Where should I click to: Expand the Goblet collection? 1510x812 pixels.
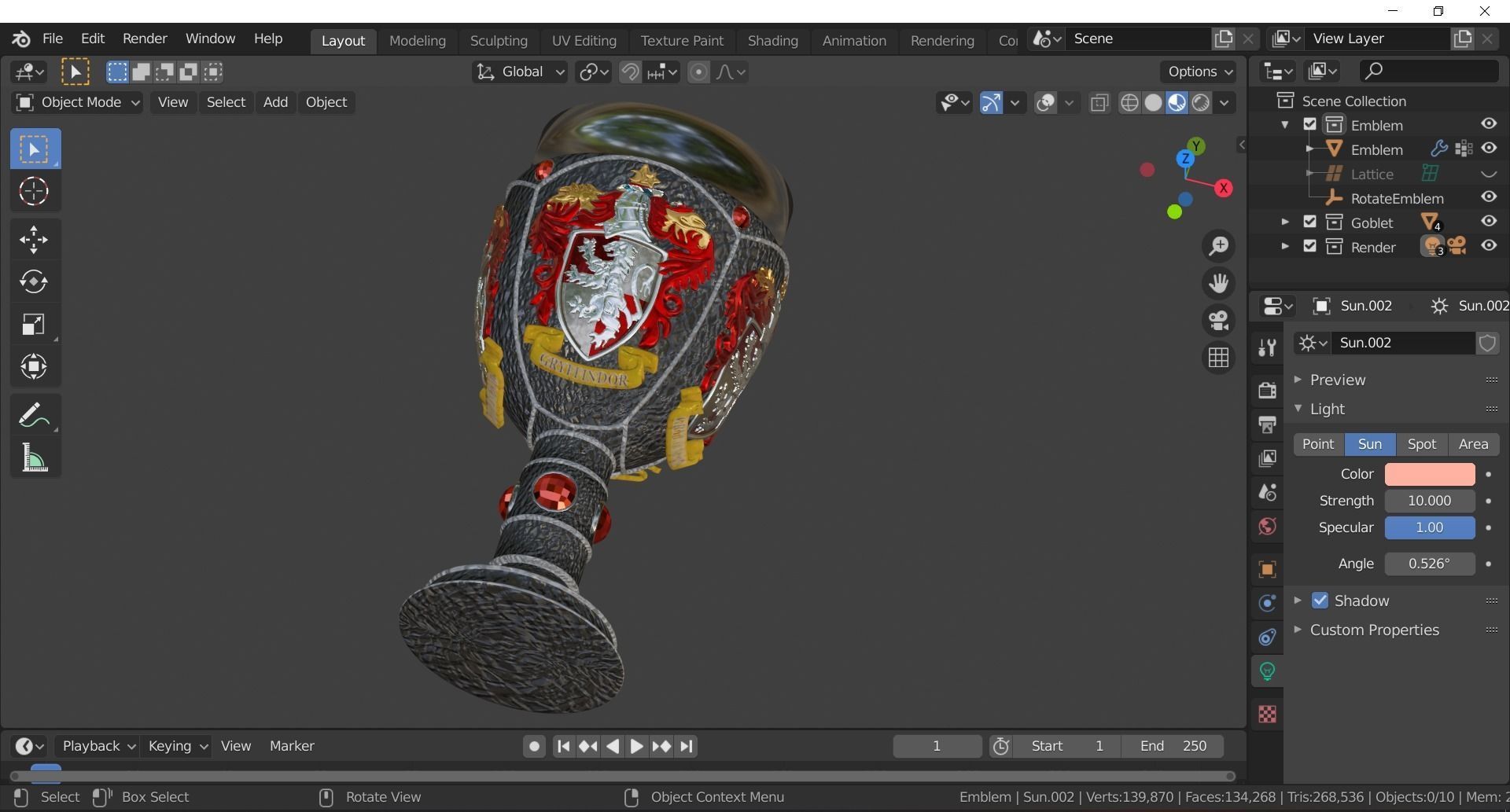coord(1285,222)
